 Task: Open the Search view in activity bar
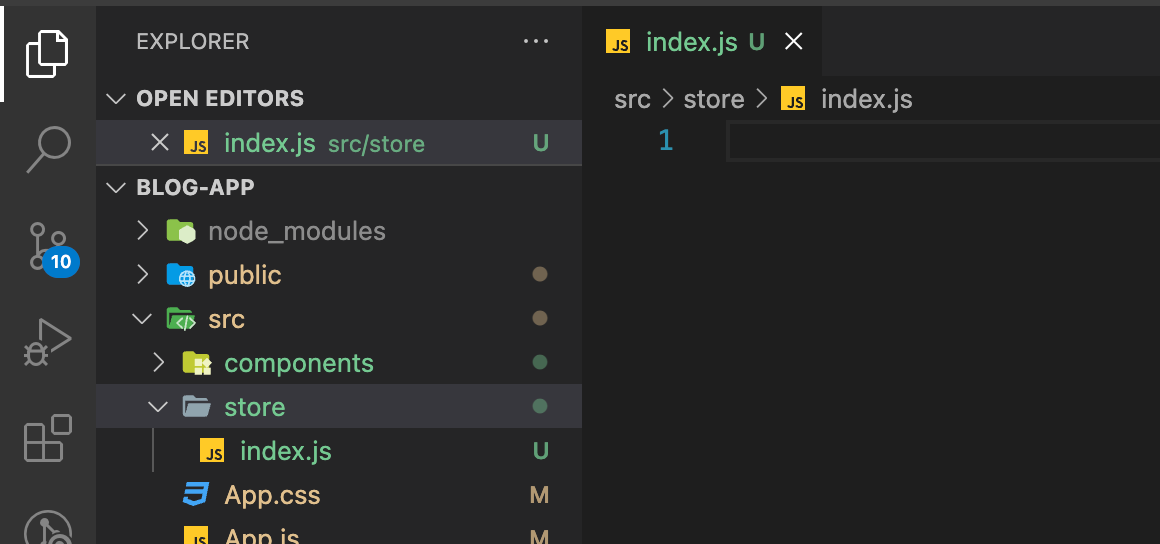pyautogui.click(x=49, y=150)
